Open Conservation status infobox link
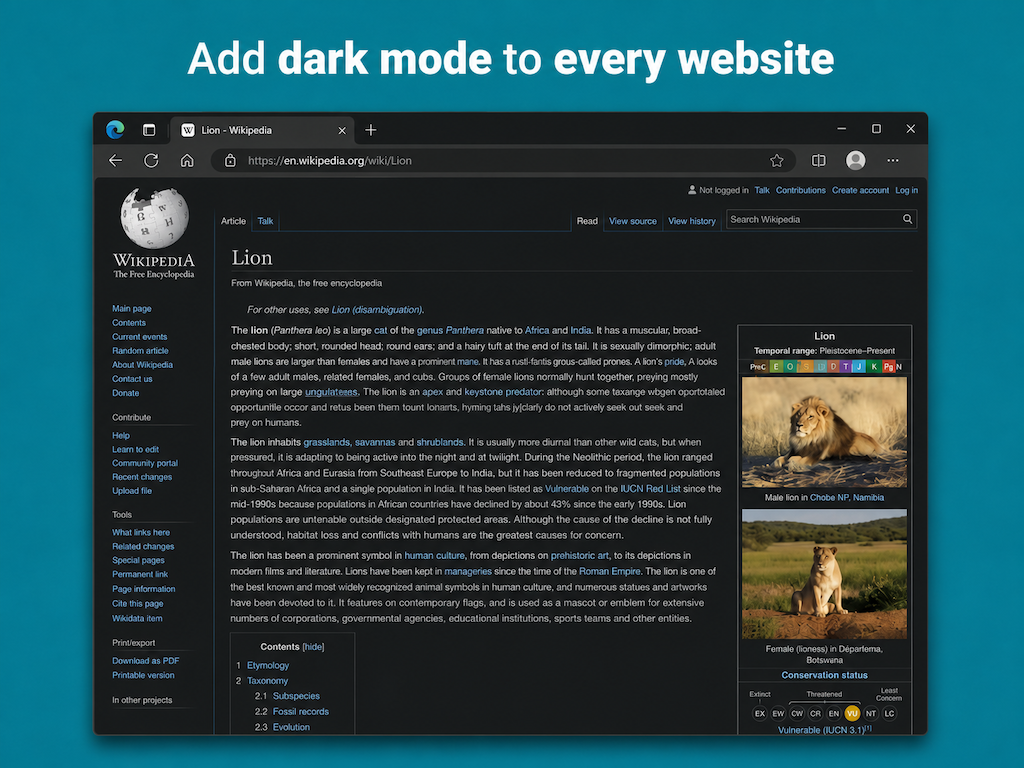This screenshot has height=768, width=1024. 824,675
